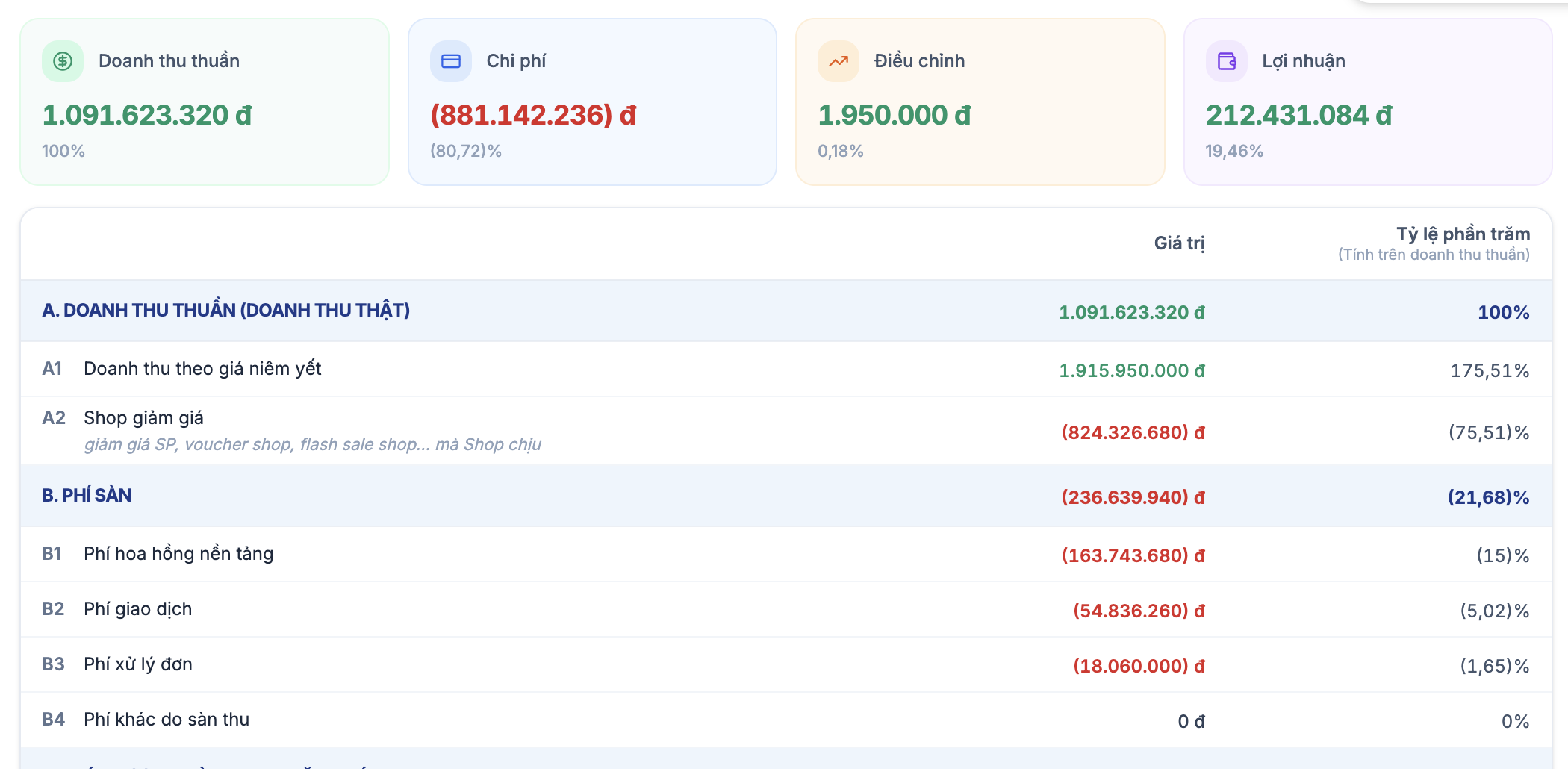
Task: Click the (824.326.680) đ value in row A2
Action: (x=1133, y=432)
